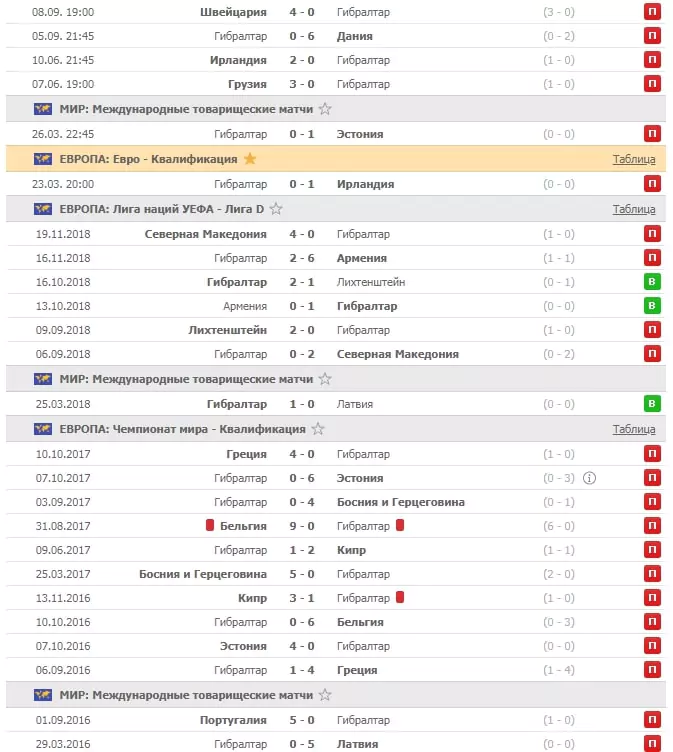The width and height of the screenshot is (673, 752).
Task: Click green В badge on Гибралтар-Латвия match
Action: [652, 403]
